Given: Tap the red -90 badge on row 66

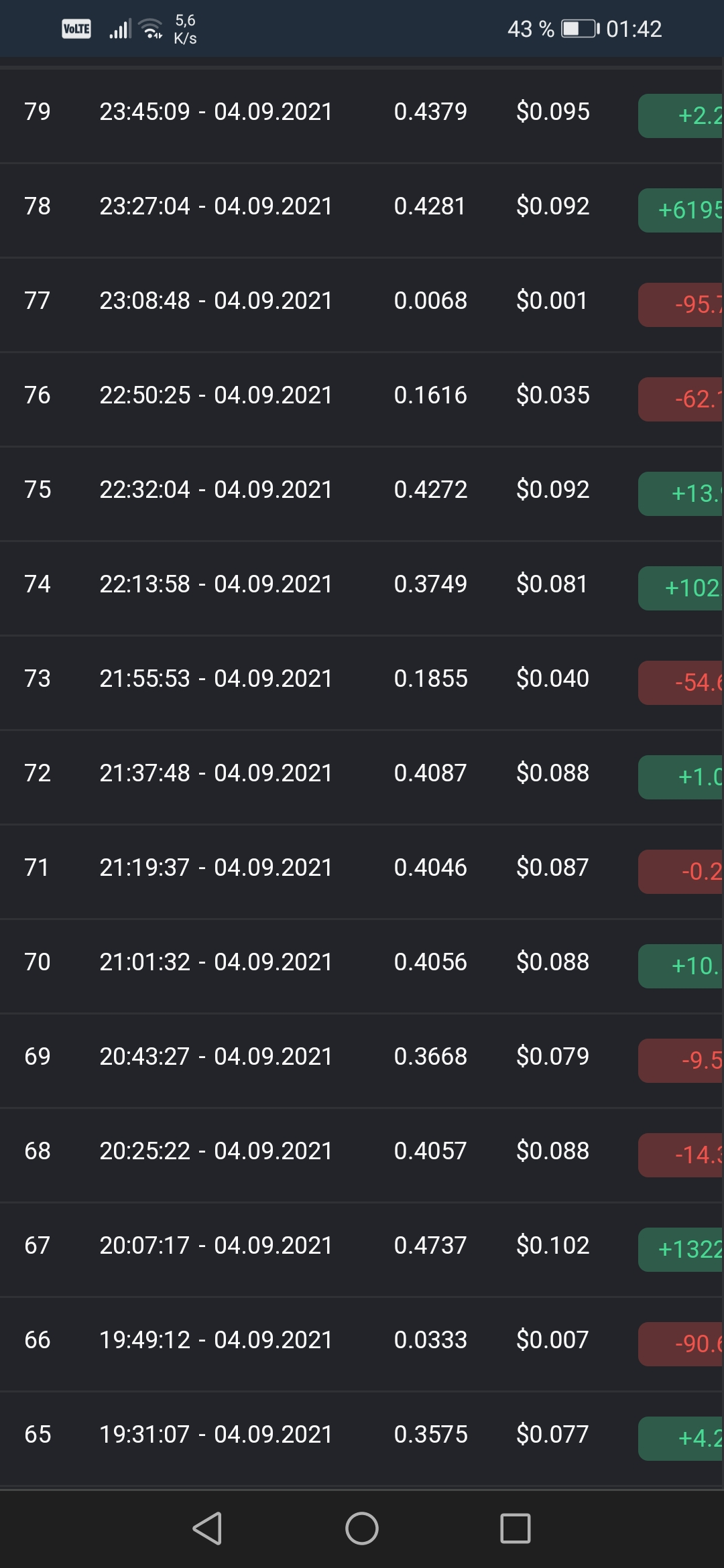Looking at the screenshot, I should 681,1344.
